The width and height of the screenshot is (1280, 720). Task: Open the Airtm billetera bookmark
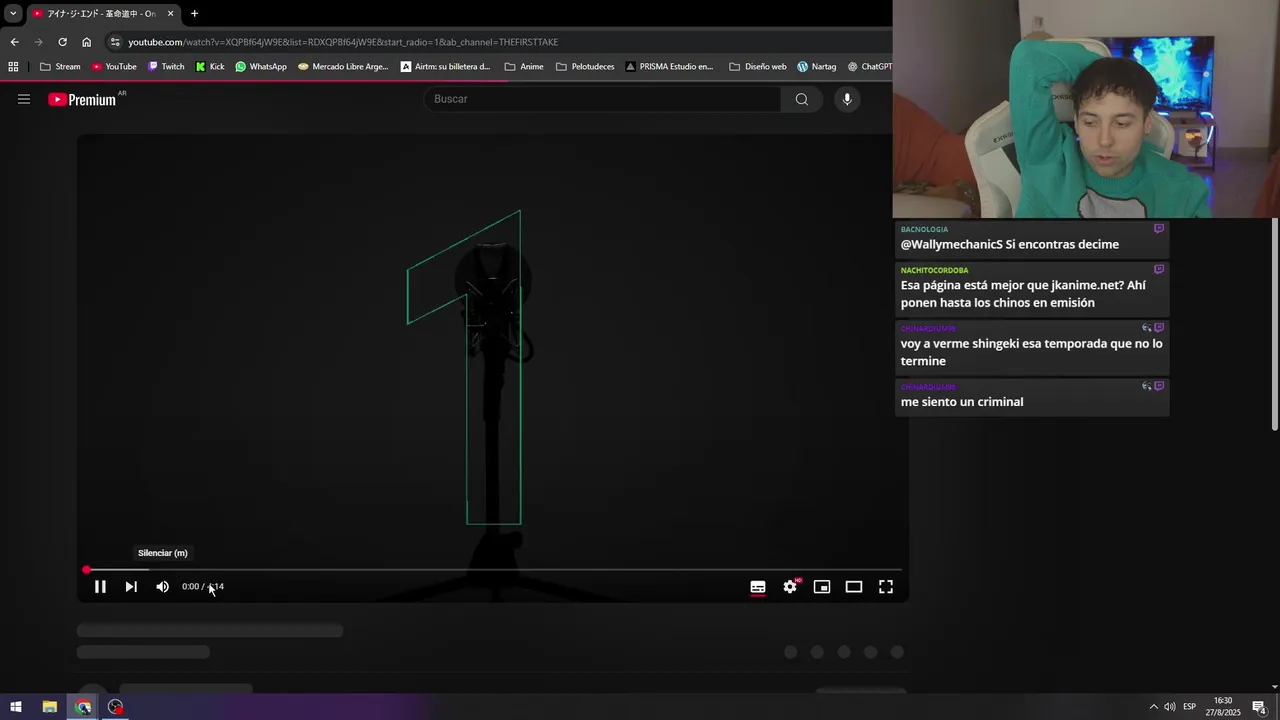pos(446,67)
